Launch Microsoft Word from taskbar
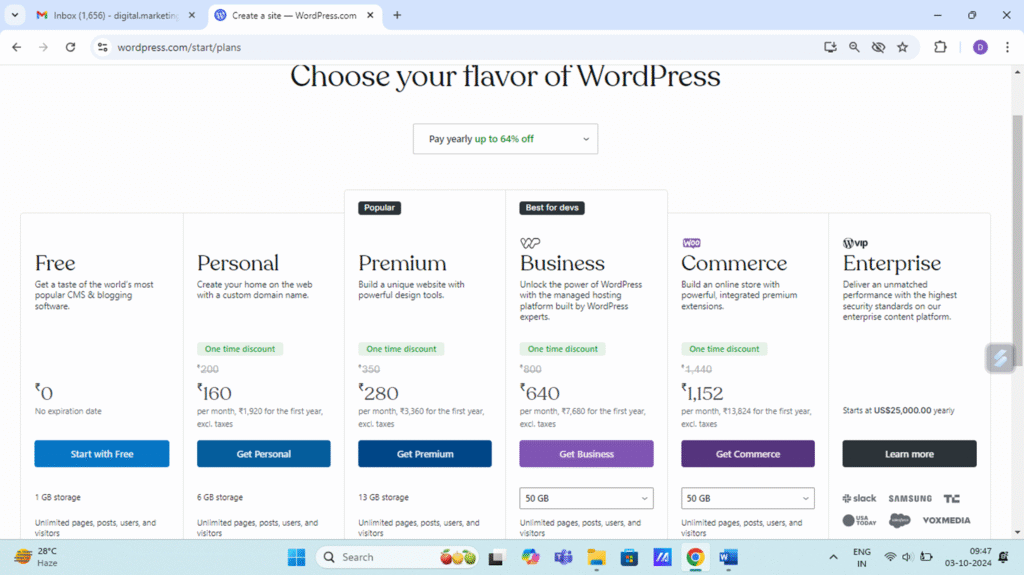Screen dimensions: 1024x575 [x=728, y=557]
